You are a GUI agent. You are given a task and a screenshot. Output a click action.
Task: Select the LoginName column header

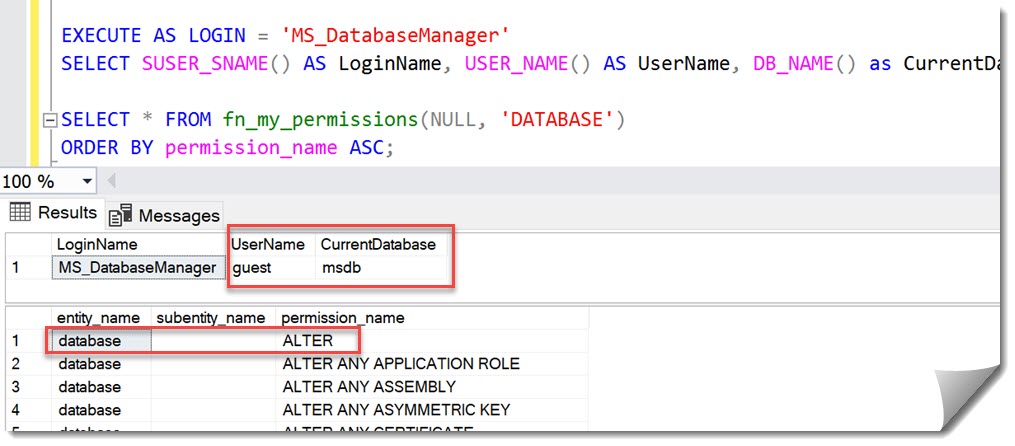tap(96, 244)
